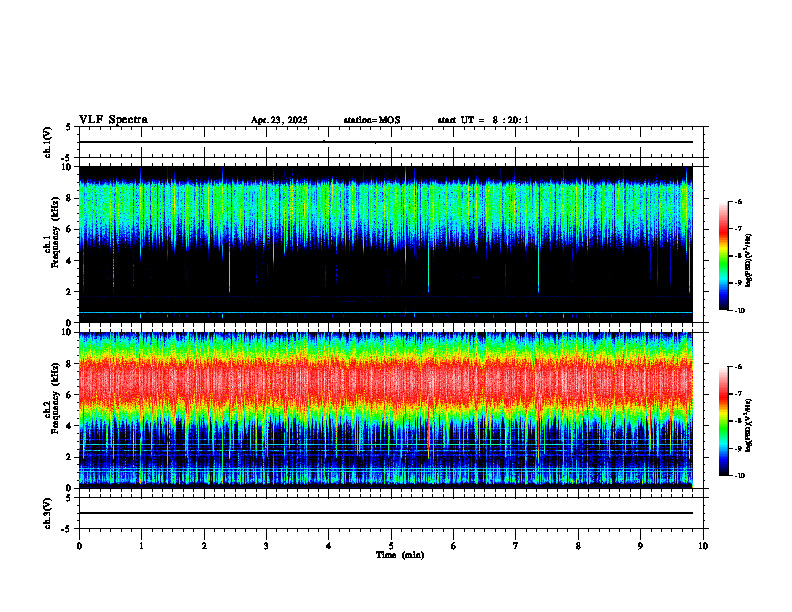This screenshot has height=612, width=792.
Task: Click the "Time (min)" x-axis label
Action: (400, 555)
